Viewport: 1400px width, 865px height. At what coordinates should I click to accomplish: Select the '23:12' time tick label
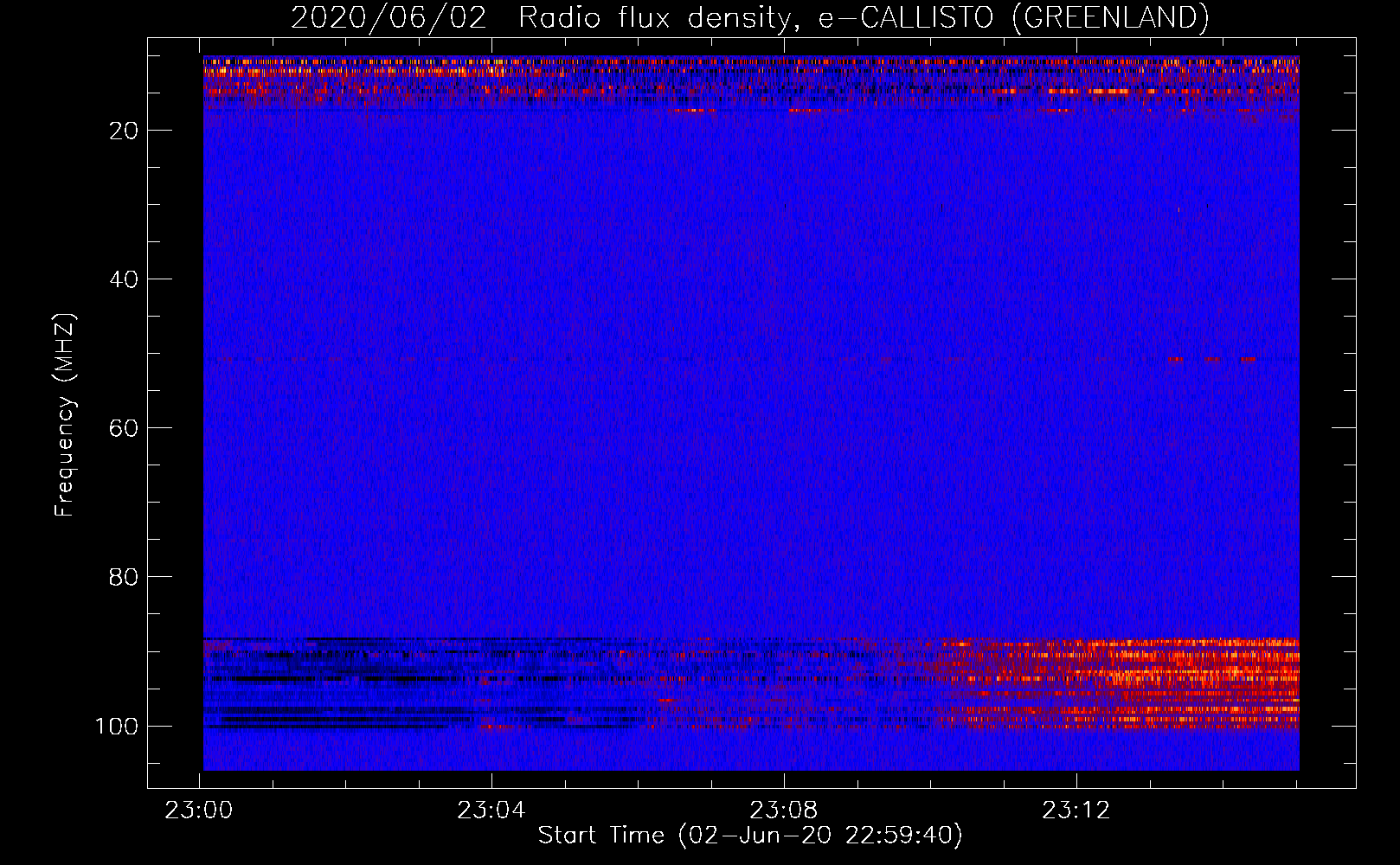[x=1076, y=811]
